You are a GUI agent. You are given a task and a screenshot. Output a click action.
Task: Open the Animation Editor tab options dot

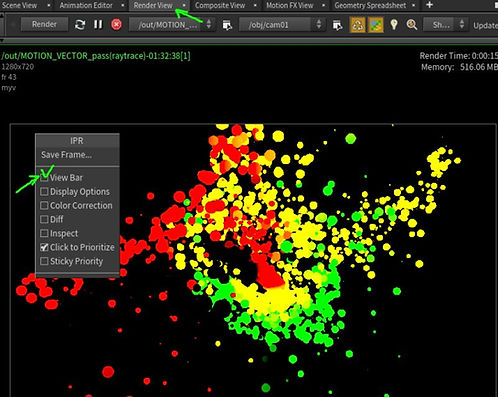[x=123, y=5]
